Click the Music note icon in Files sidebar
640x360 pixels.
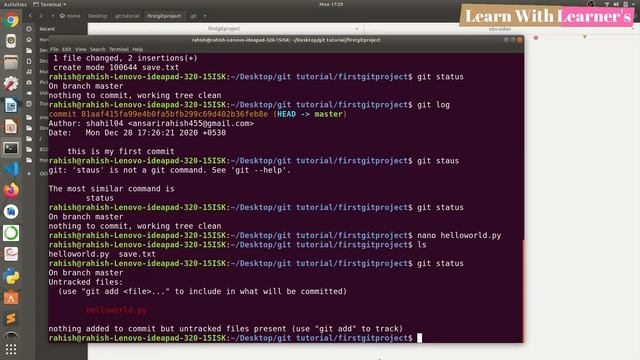pyautogui.click(x=29, y=72)
